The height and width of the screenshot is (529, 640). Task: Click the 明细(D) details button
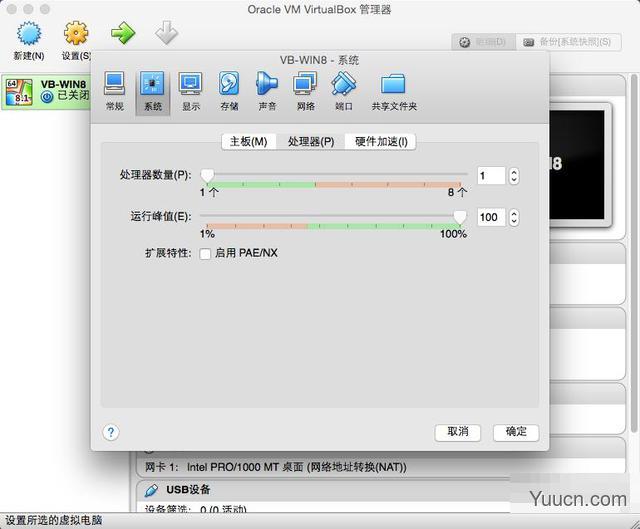484,42
